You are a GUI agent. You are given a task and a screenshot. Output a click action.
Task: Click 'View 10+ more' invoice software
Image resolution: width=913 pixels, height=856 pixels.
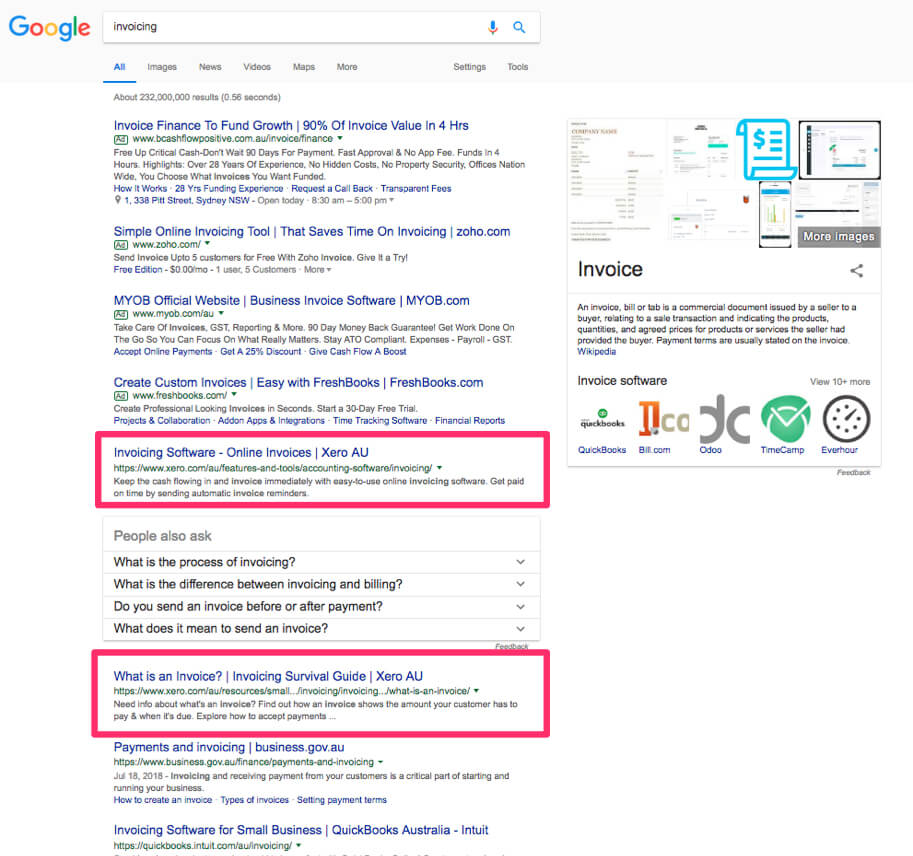tap(840, 382)
